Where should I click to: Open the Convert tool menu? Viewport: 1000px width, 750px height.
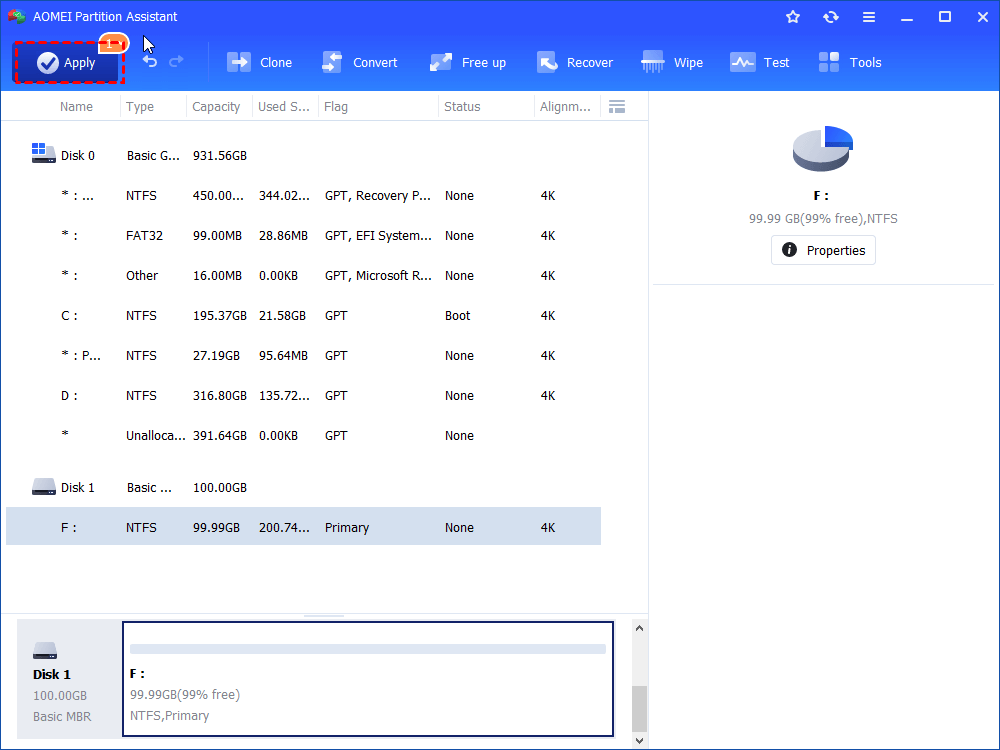(360, 63)
